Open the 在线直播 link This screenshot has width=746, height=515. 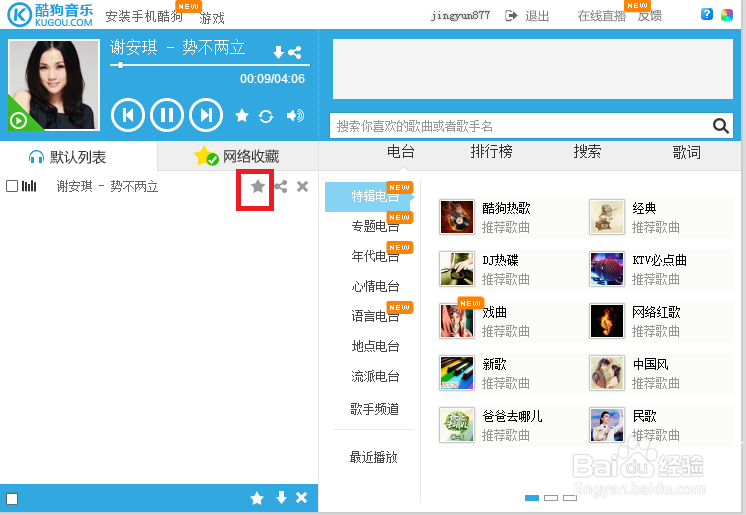(x=602, y=16)
